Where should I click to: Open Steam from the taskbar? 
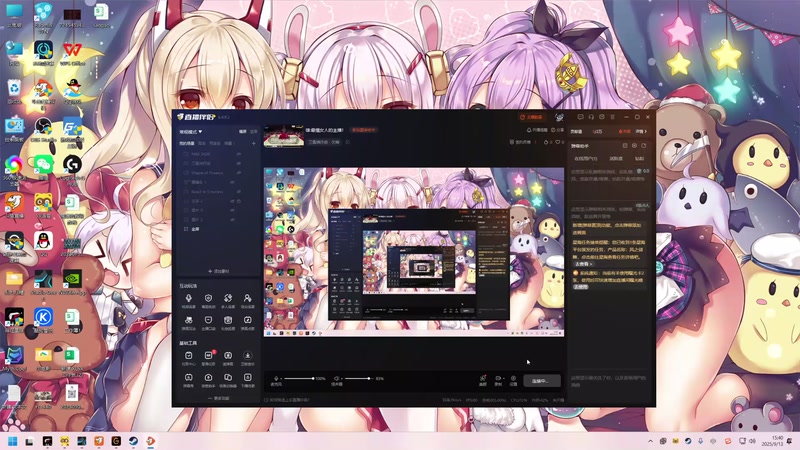click(133, 441)
